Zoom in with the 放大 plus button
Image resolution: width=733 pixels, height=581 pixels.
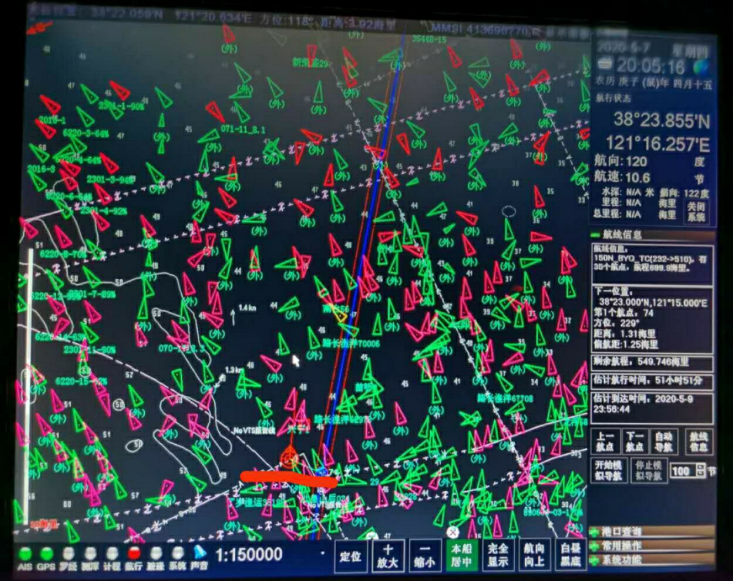coord(388,556)
